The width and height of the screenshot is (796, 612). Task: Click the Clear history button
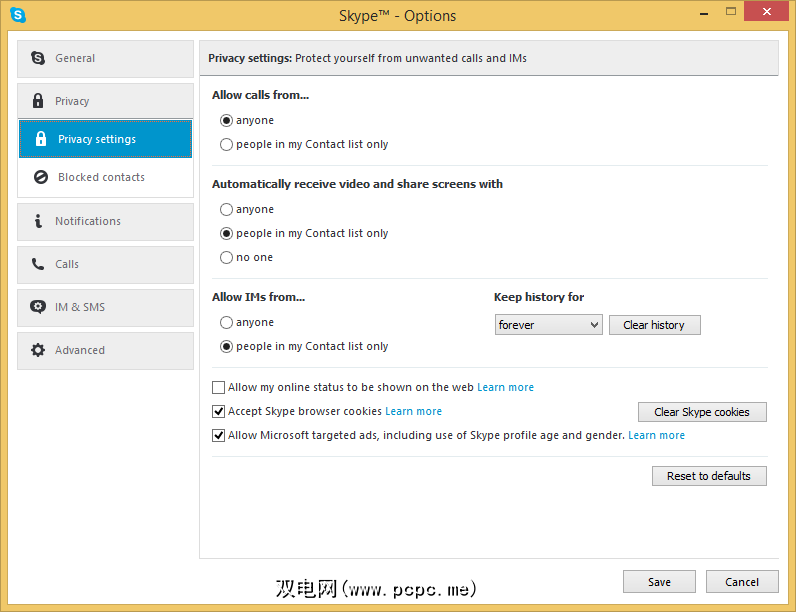pyautogui.click(x=654, y=325)
